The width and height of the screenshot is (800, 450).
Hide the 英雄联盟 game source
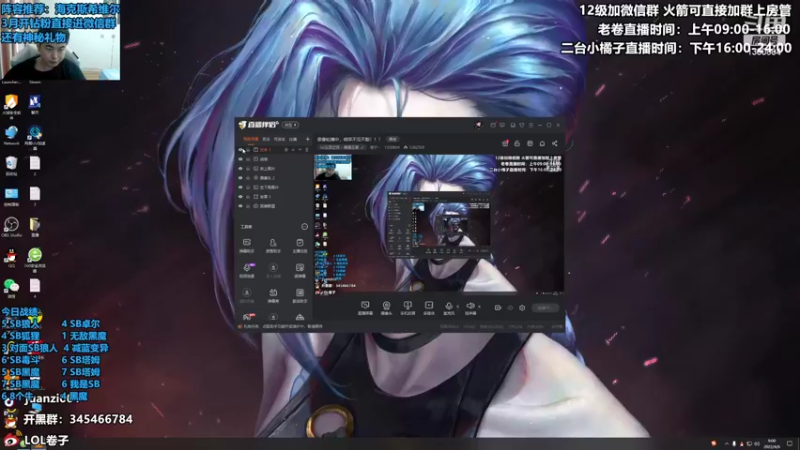click(x=240, y=206)
